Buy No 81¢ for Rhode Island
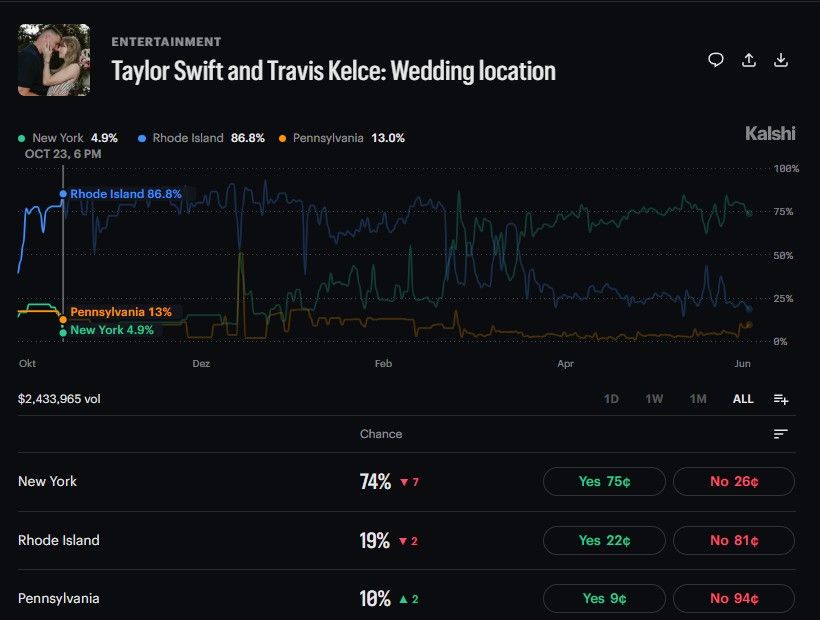 coord(734,541)
